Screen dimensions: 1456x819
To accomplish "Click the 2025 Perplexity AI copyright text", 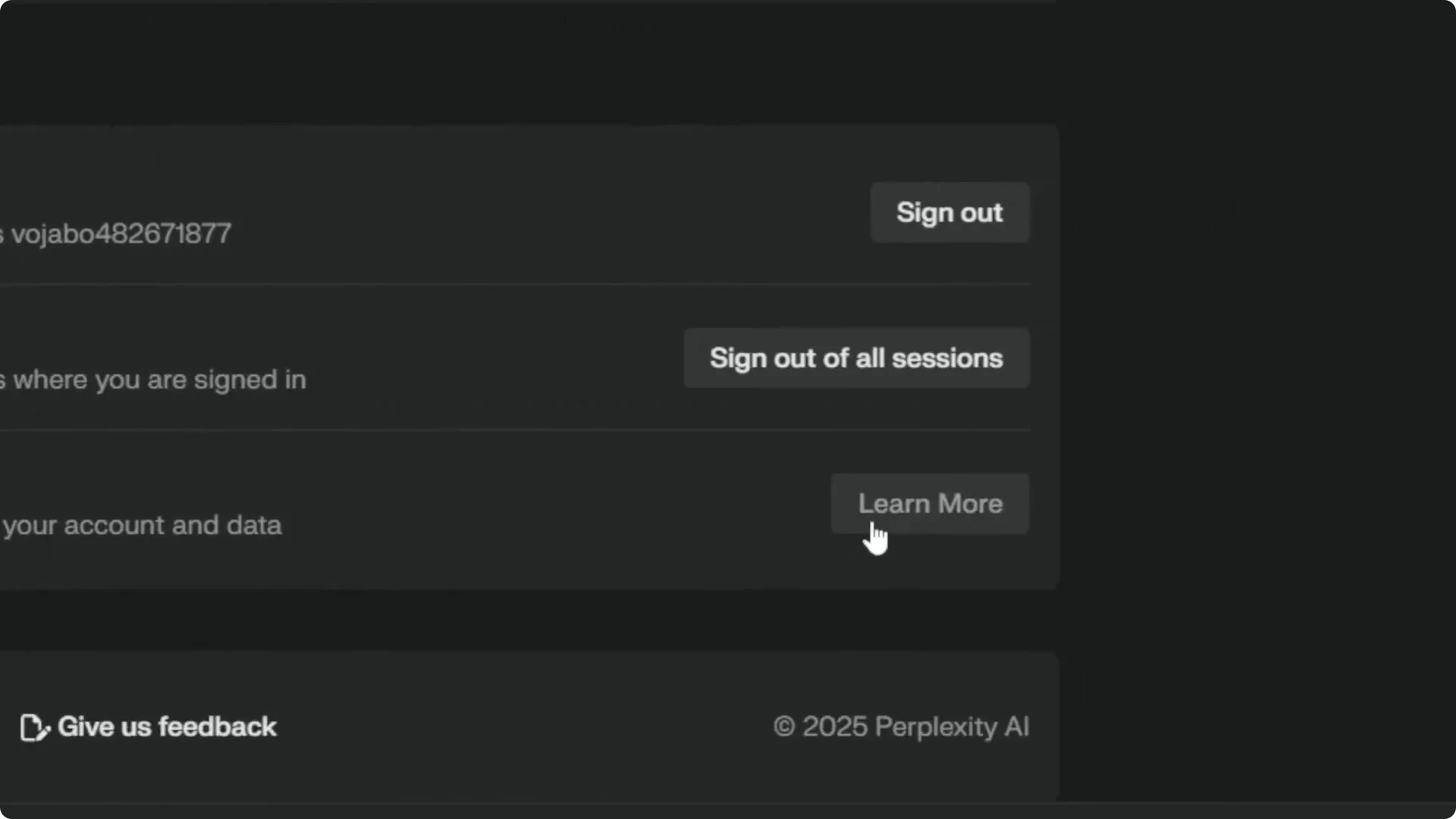I will (x=901, y=726).
